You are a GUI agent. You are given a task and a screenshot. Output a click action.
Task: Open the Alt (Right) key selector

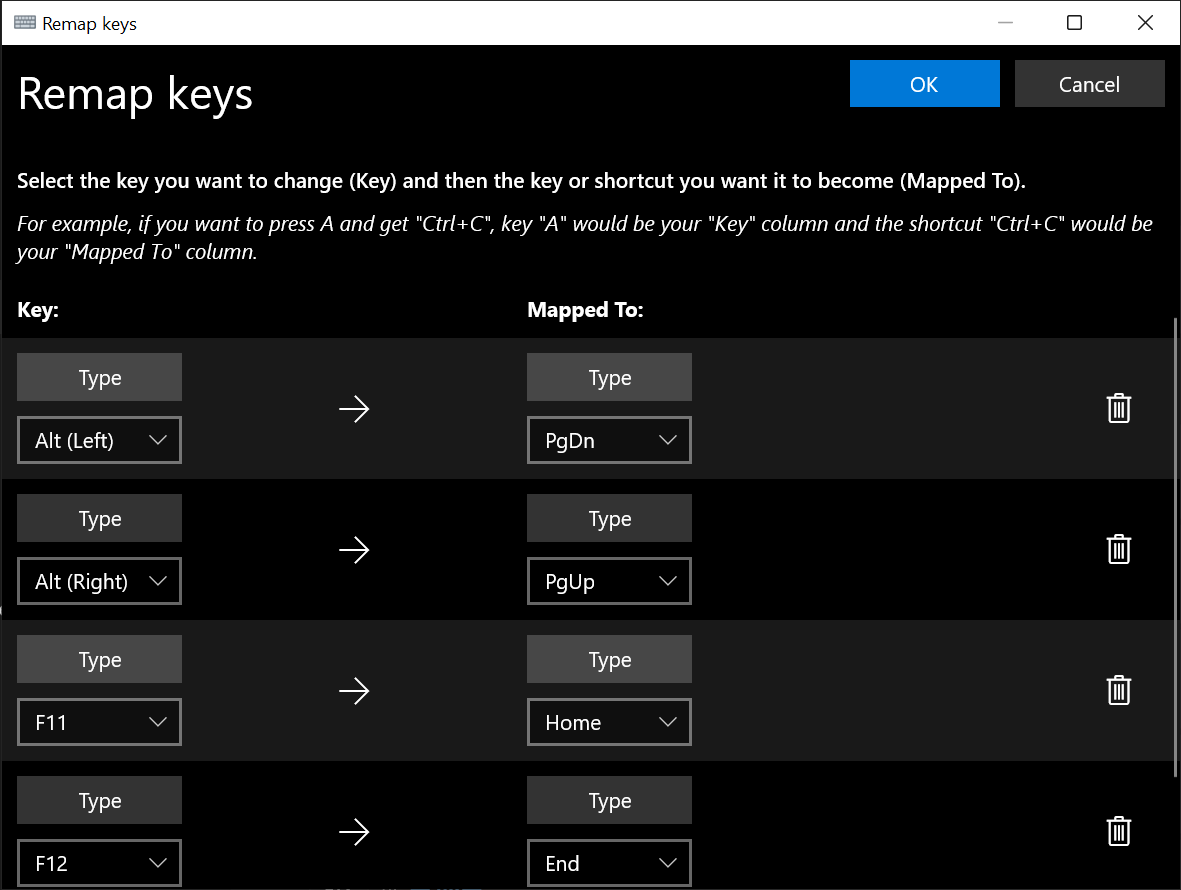coord(99,581)
